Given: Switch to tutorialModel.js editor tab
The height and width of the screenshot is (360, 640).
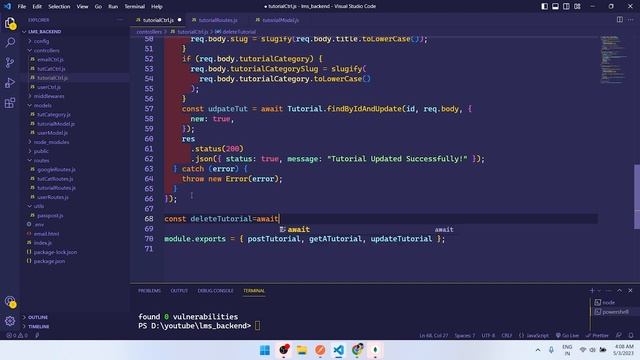Looking at the screenshot, I should (x=280, y=20).
